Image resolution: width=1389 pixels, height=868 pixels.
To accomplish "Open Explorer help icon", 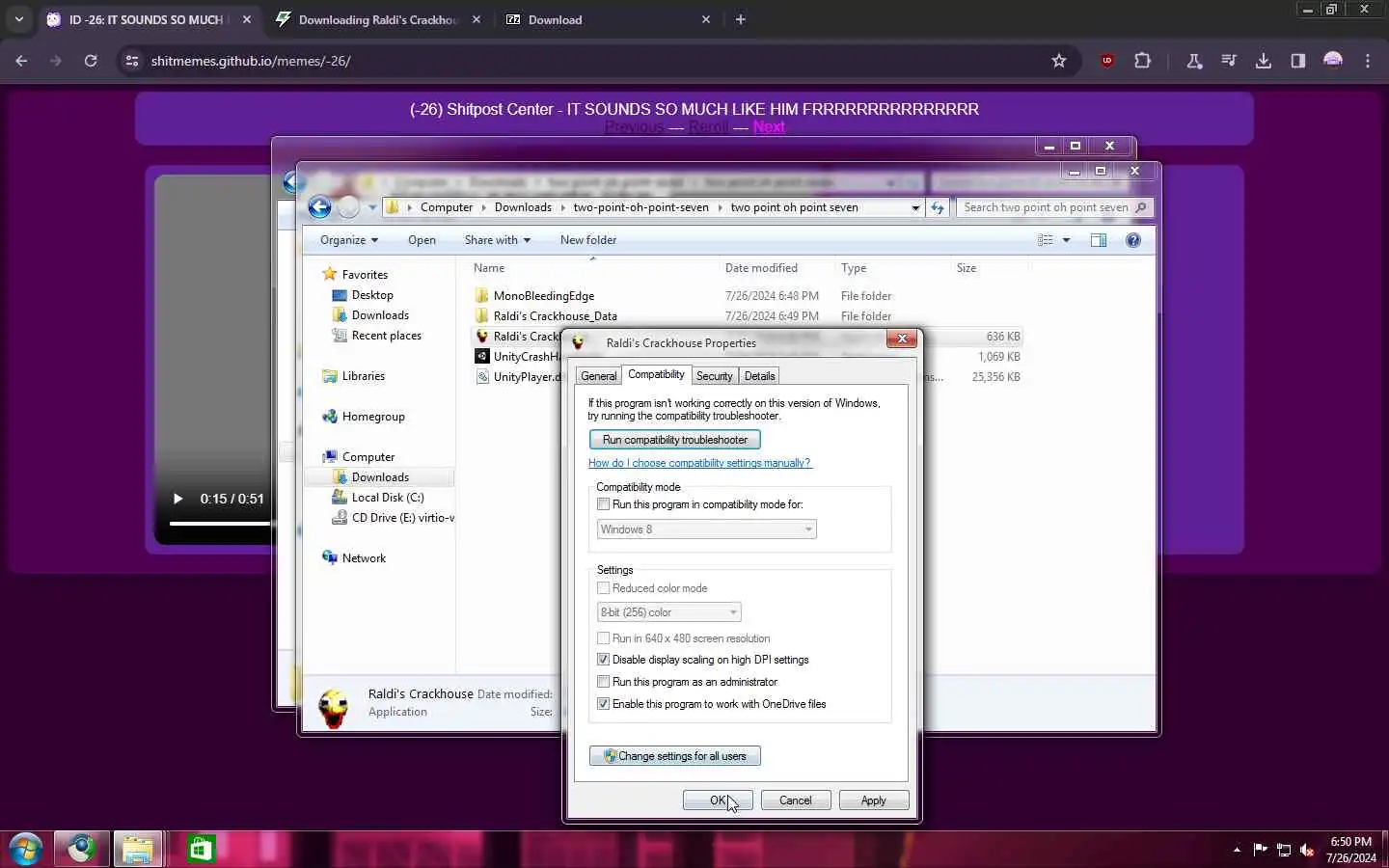I will click(x=1133, y=240).
